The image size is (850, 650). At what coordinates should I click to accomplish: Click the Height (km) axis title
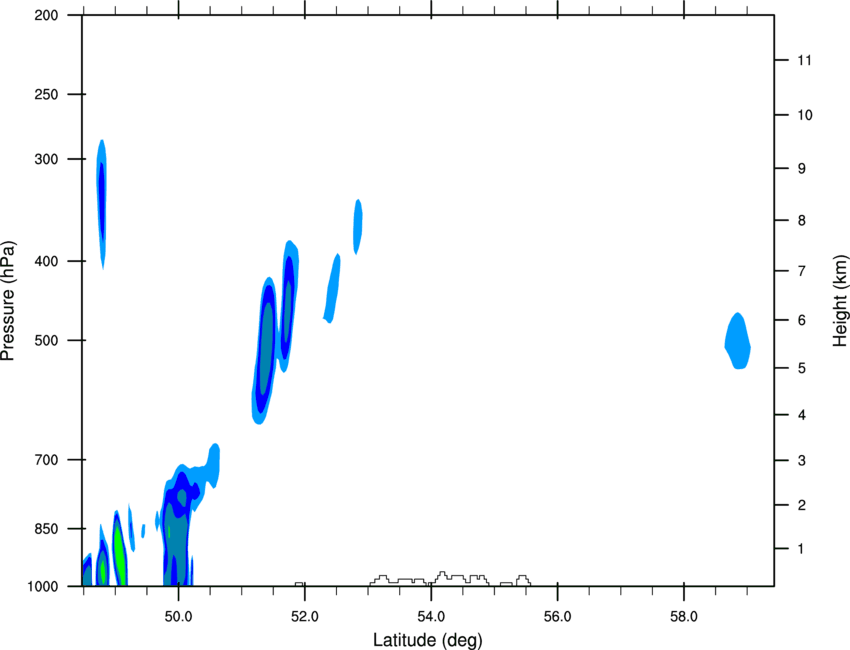point(840,300)
